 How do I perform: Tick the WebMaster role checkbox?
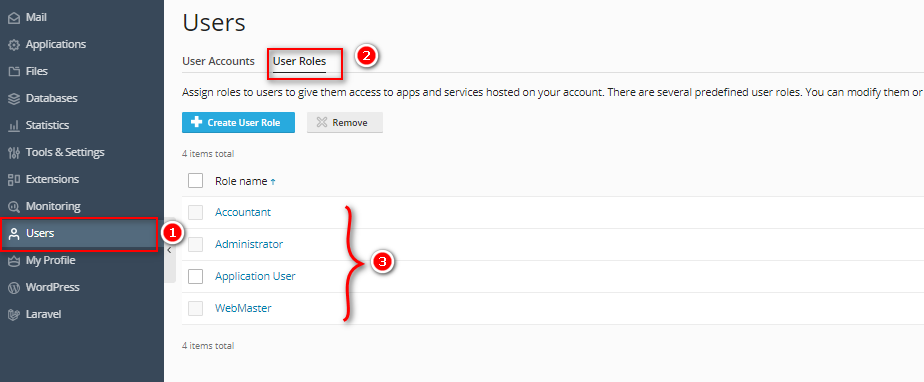click(196, 308)
